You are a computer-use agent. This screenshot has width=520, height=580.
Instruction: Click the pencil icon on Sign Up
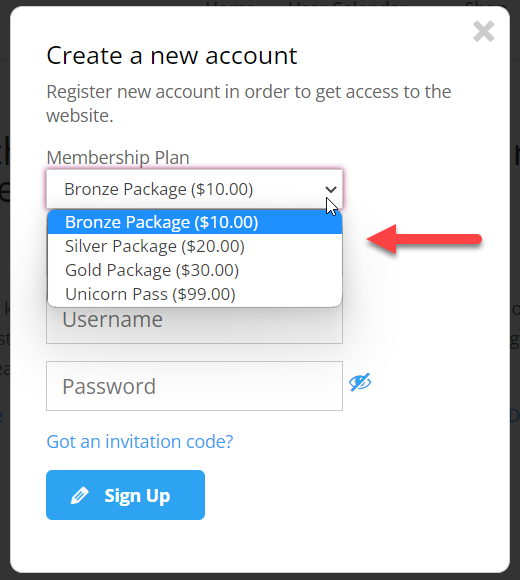(x=80, y=495)
